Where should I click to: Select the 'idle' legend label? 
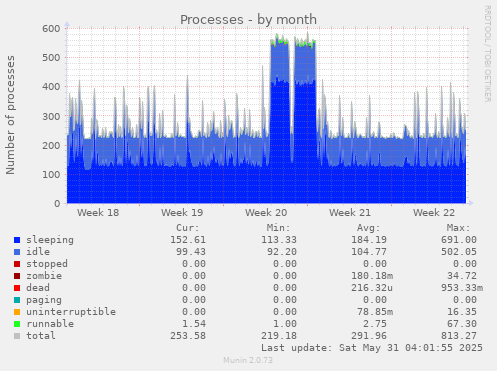click(38, 252)
